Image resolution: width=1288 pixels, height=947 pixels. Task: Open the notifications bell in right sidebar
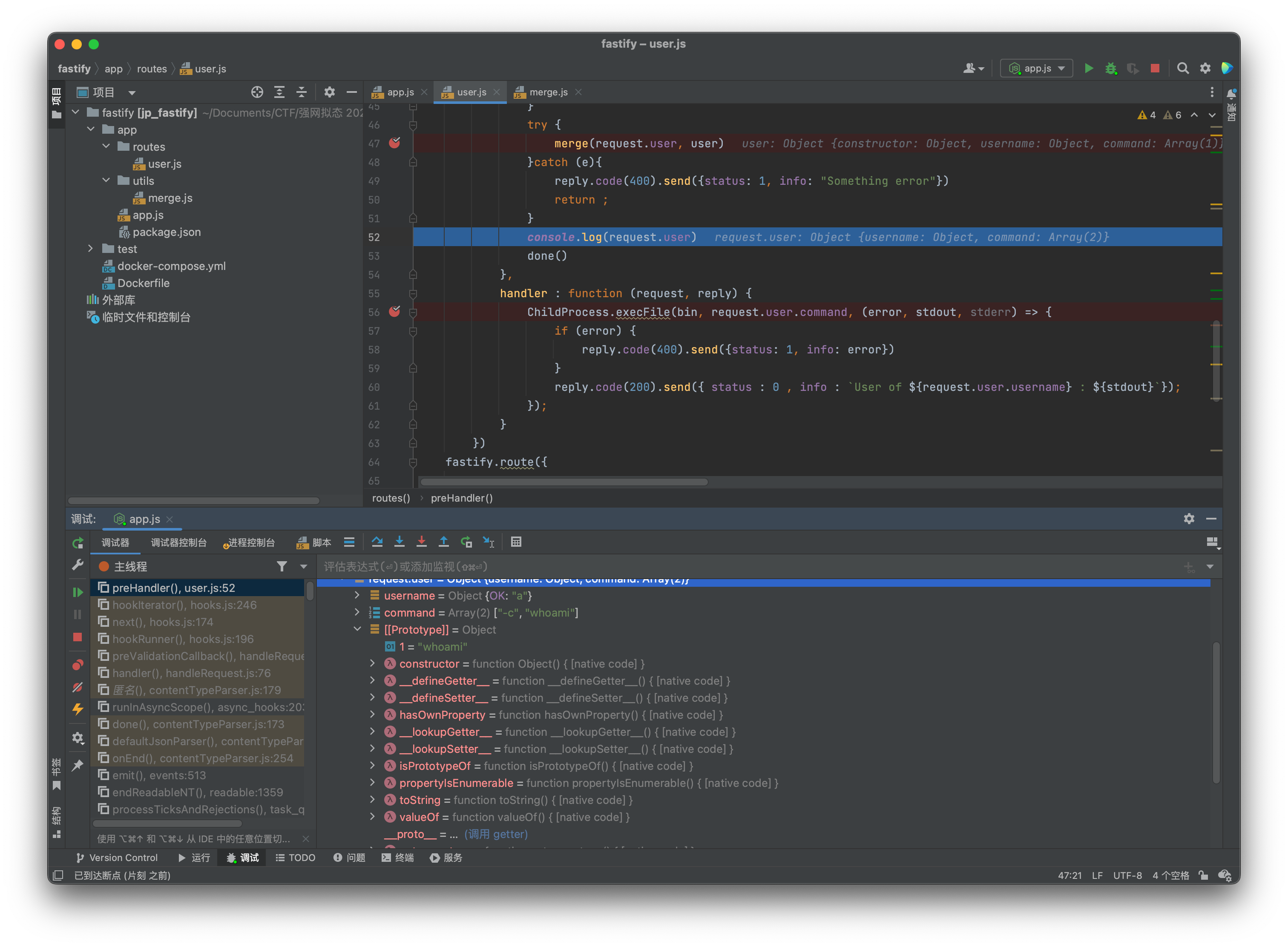pos(1231,93)
